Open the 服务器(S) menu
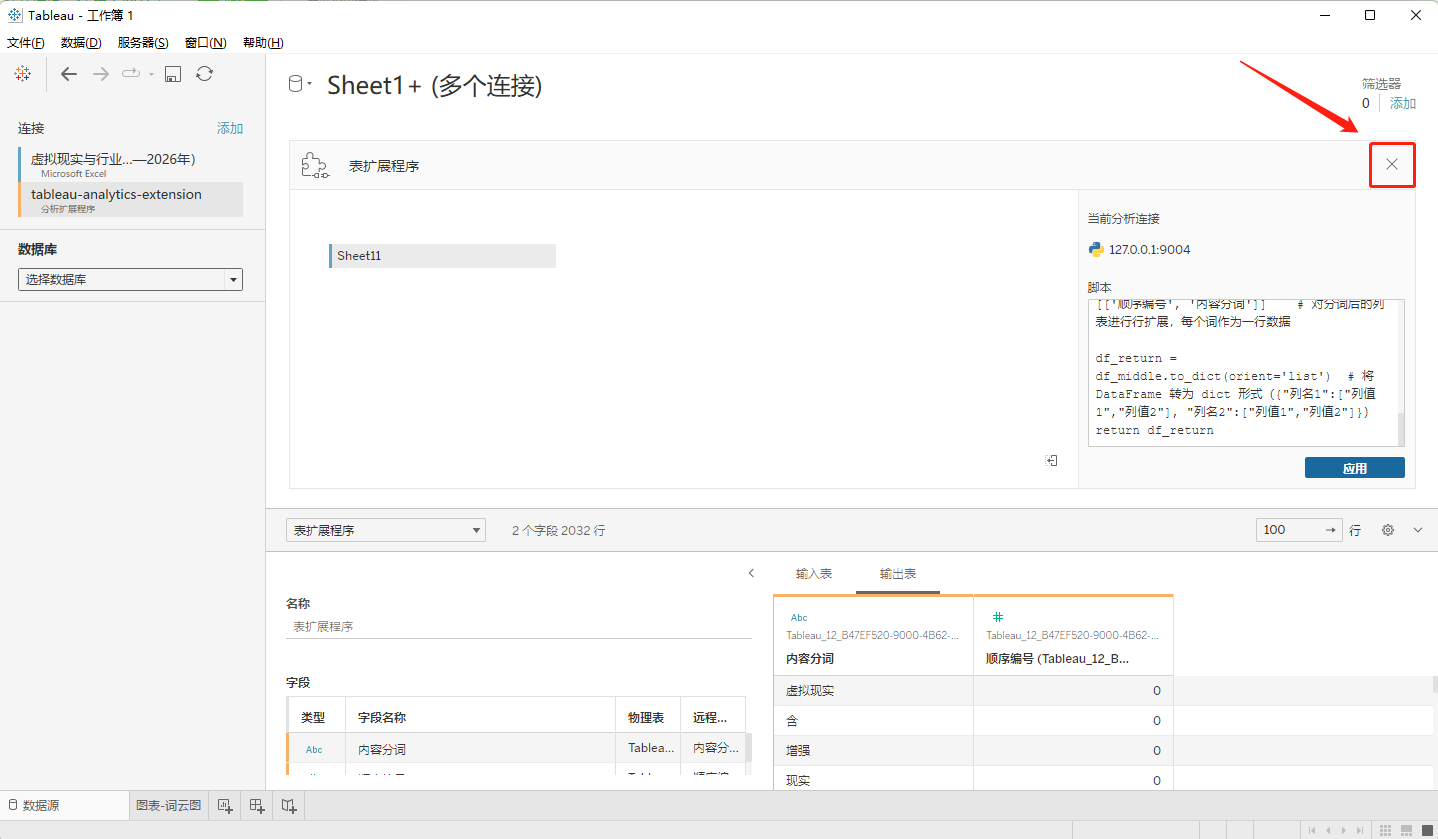1438x839 pixels. pyautogui.click(x=143, y=43)
